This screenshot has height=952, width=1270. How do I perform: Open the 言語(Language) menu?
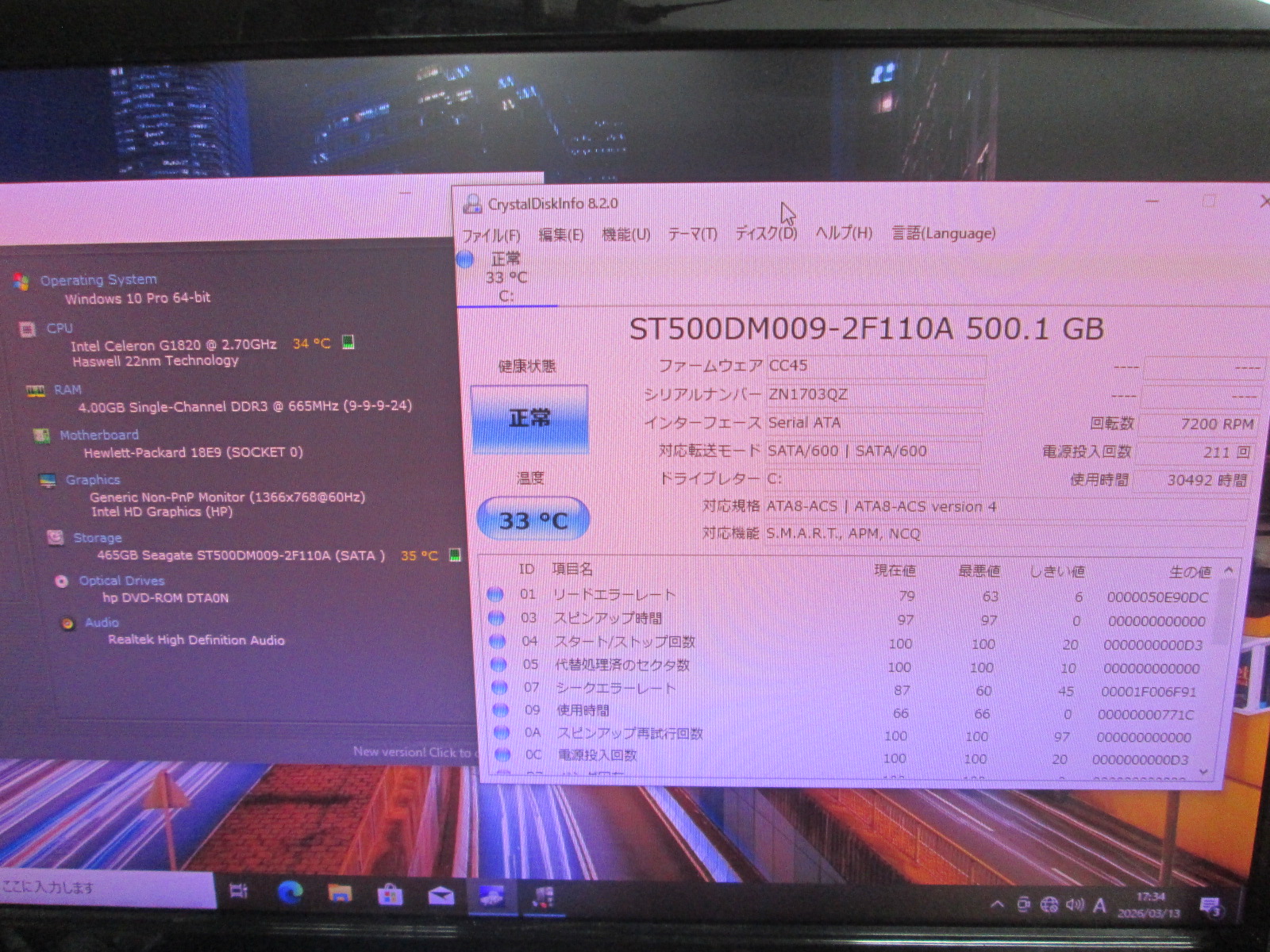(x=943, y=233)
